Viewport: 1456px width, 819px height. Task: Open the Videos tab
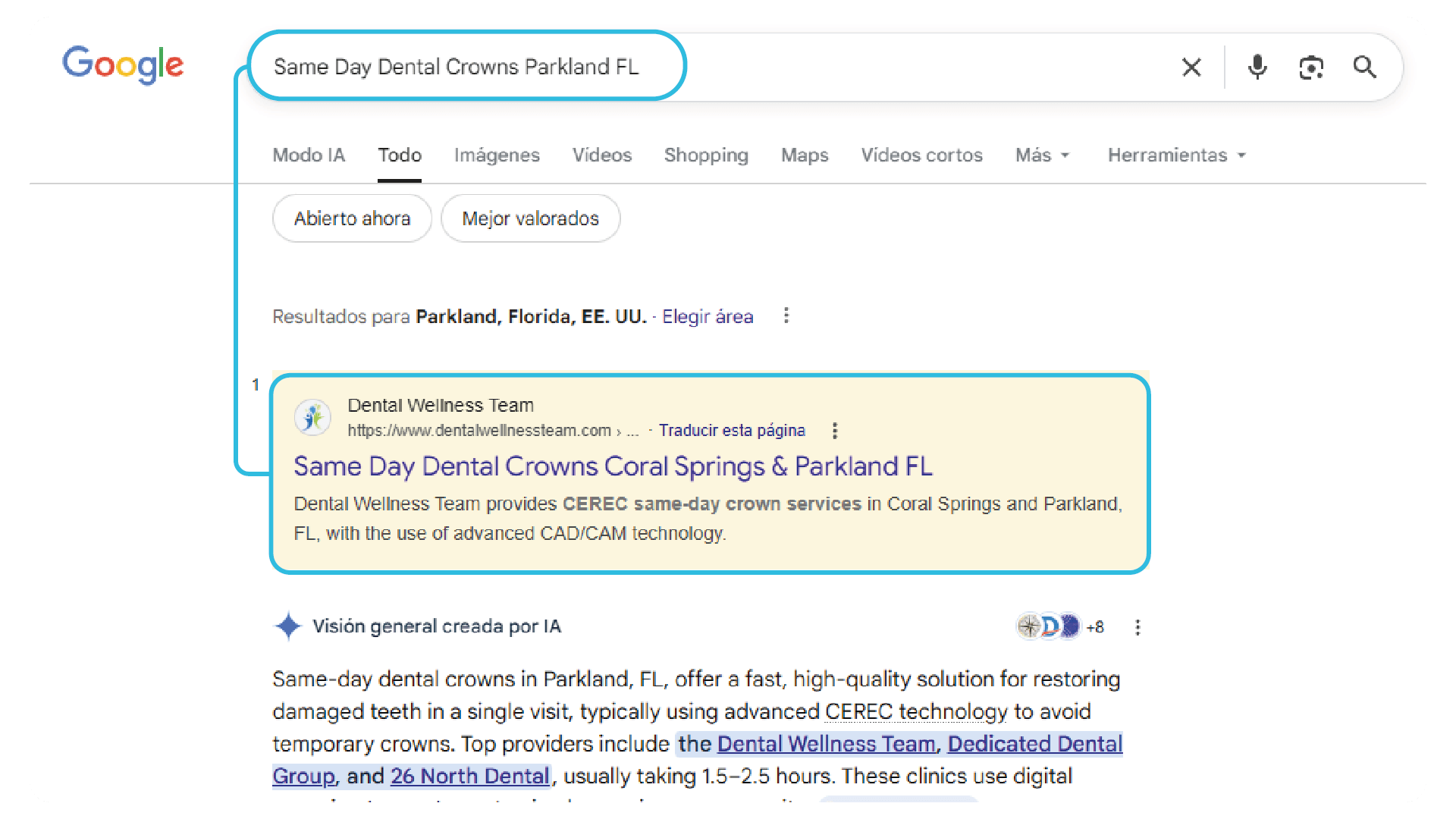(x=602, y=155)
